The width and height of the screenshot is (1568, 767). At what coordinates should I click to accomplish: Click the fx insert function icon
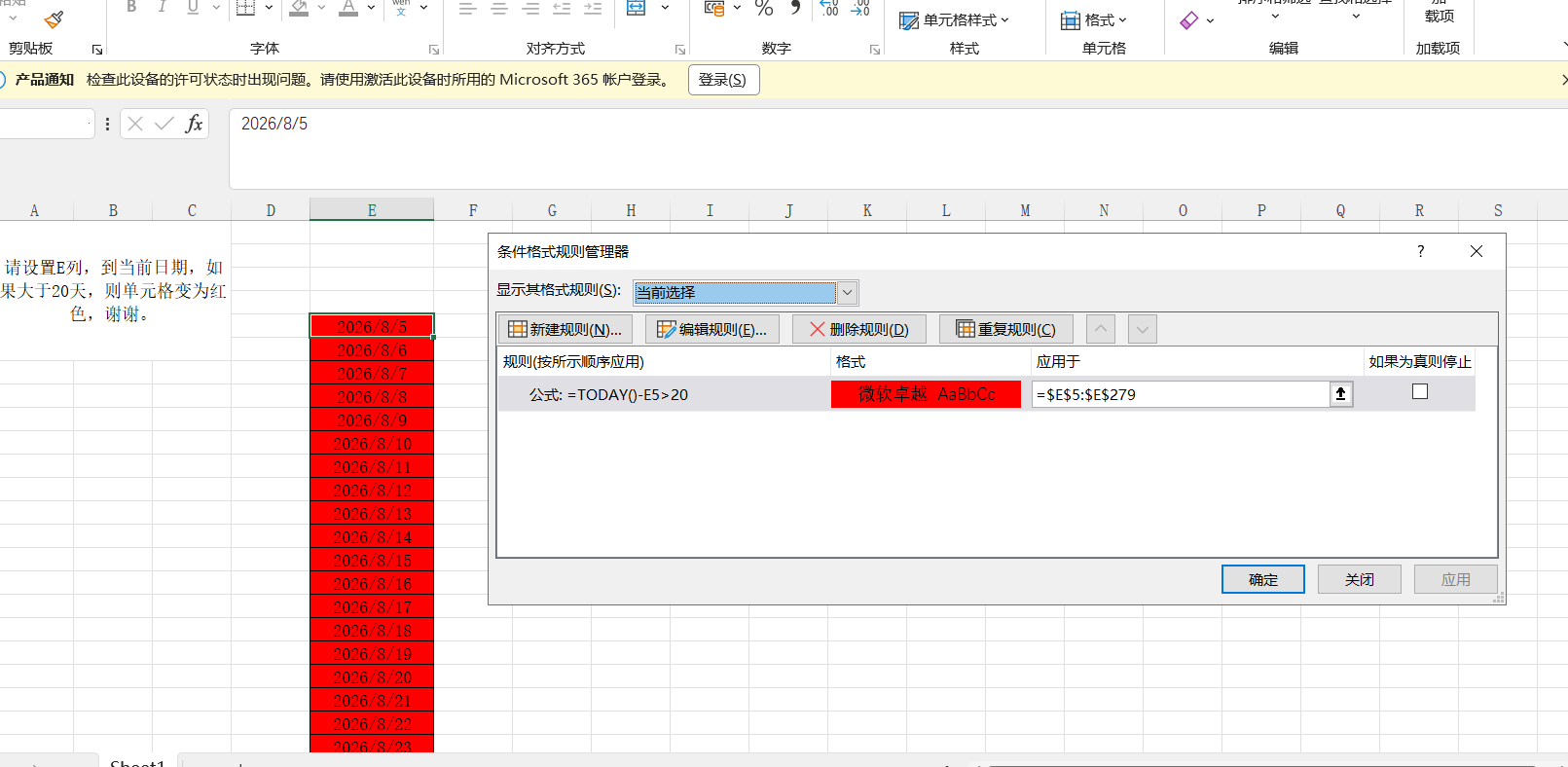click(194, 124)
